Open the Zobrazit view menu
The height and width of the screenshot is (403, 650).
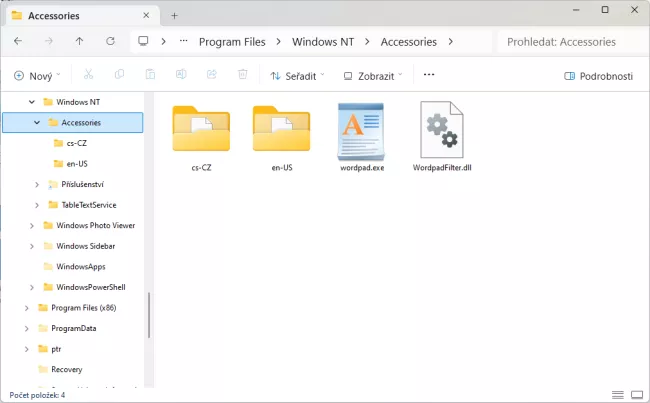(373, 76)
